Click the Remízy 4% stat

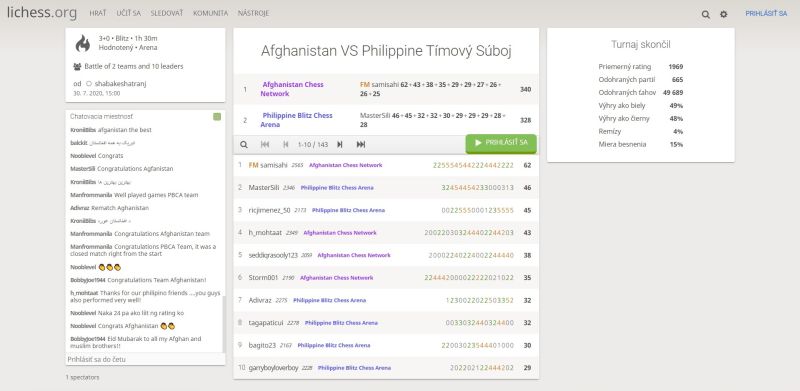coord(641,132)
